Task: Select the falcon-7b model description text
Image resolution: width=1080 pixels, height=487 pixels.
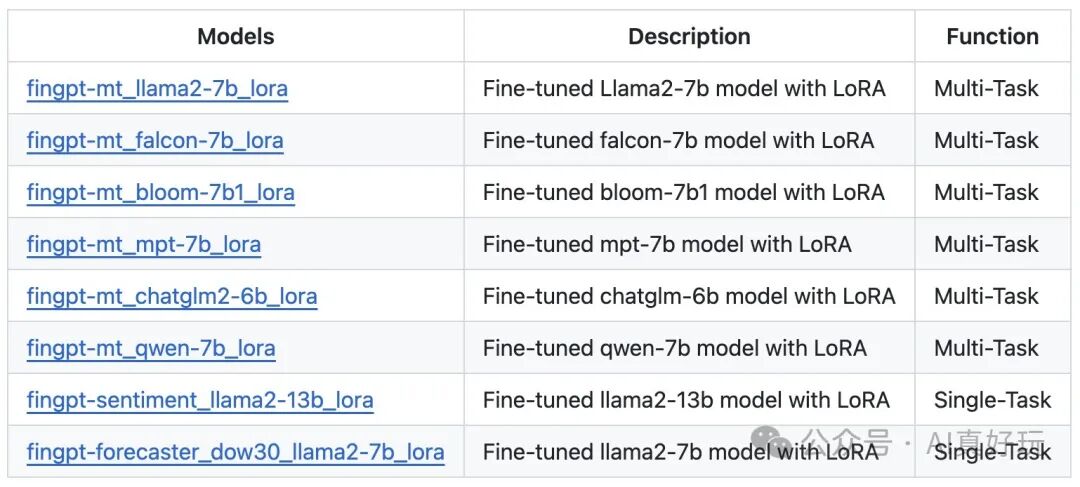Action: coord(678,141)
